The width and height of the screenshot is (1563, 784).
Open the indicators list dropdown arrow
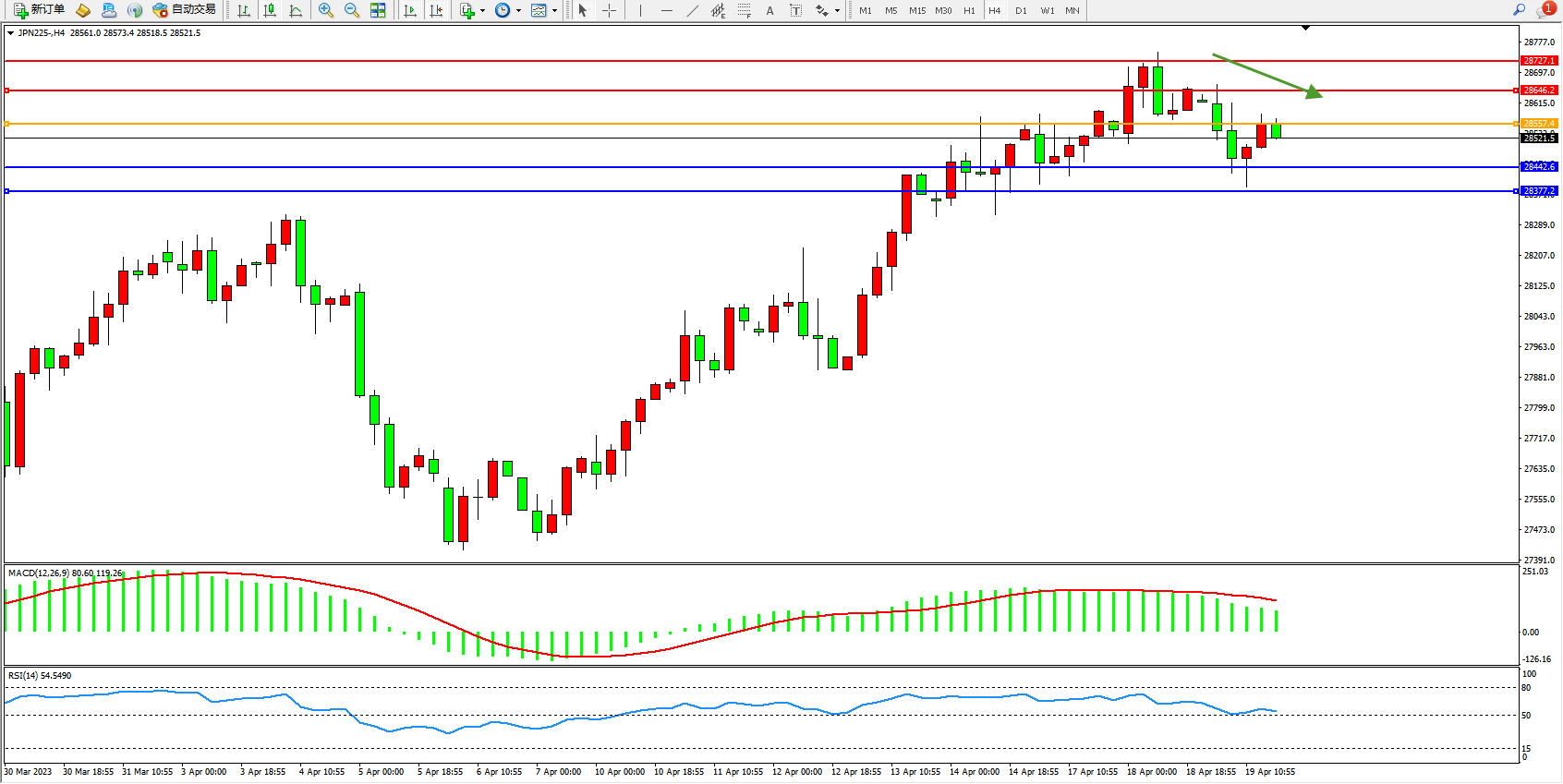coord(482,11)
